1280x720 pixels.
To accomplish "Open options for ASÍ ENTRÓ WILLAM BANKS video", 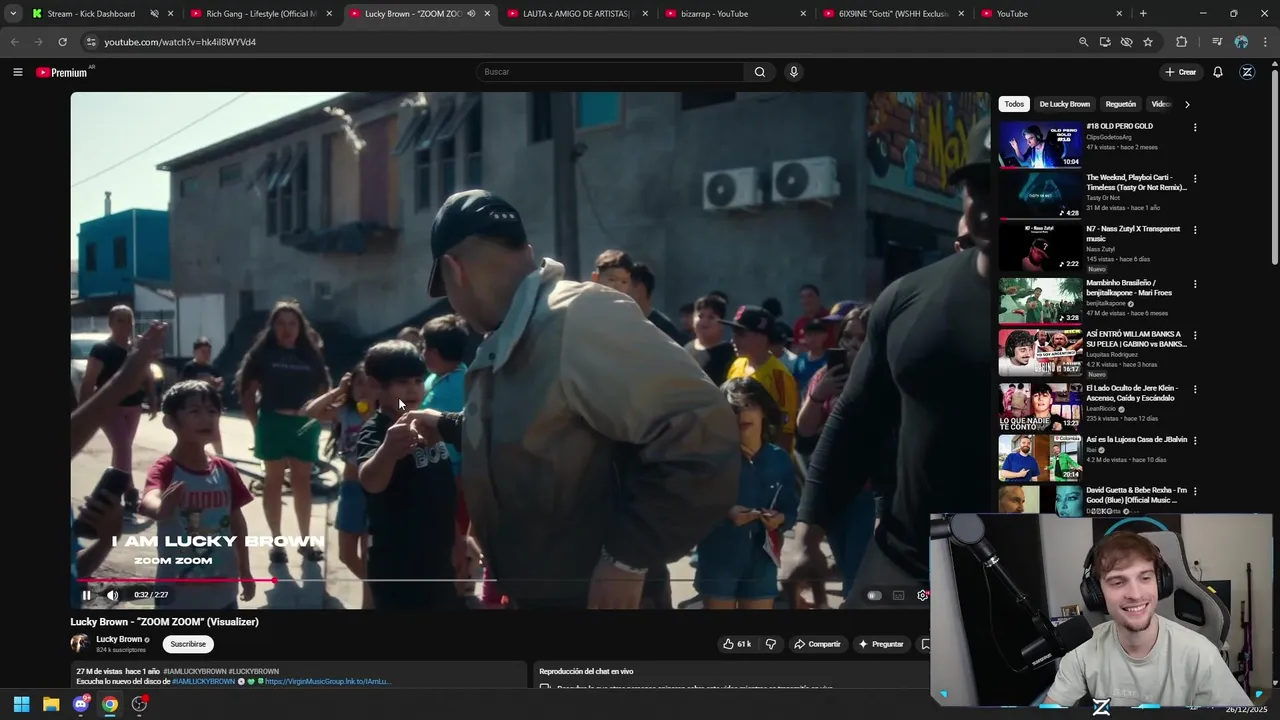I will coord(1194,335).
